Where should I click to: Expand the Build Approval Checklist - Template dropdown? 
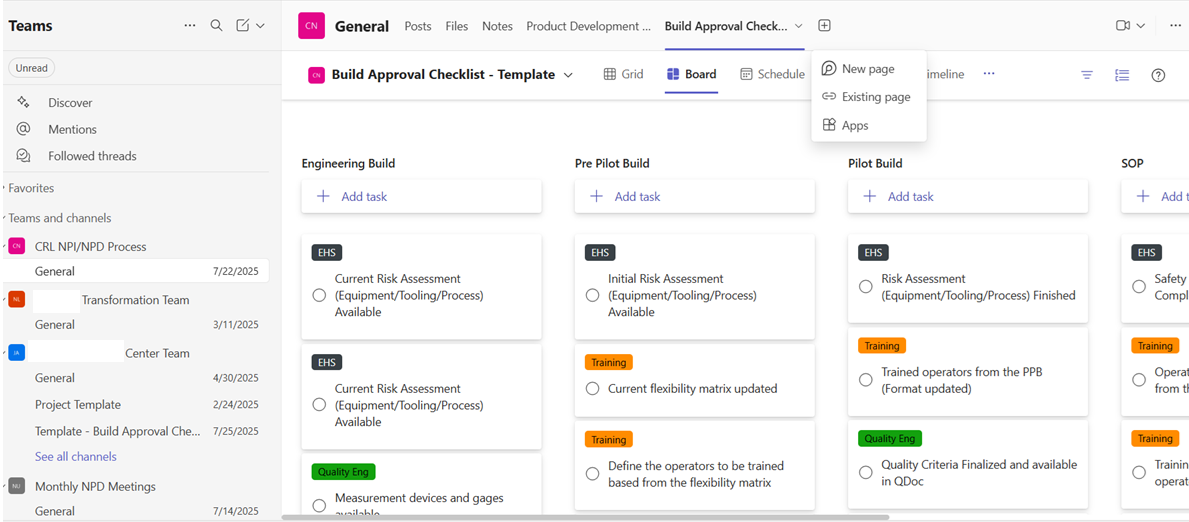click(568, 74)
